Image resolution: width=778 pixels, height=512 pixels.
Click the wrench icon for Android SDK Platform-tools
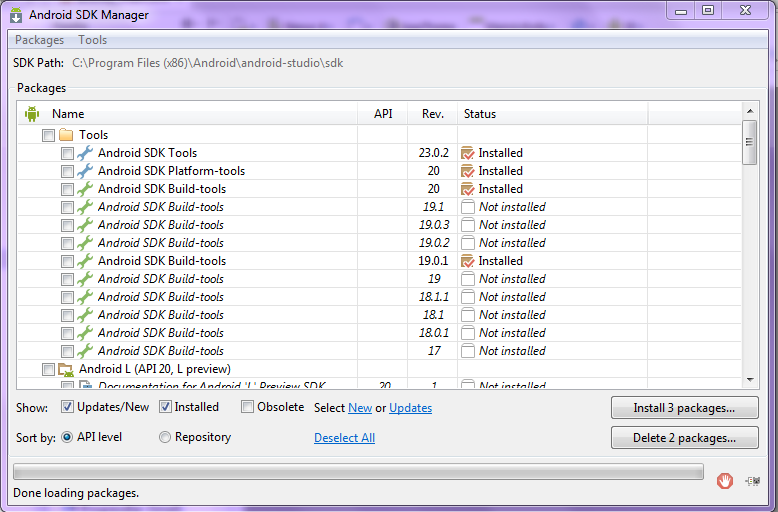[85, 171]
